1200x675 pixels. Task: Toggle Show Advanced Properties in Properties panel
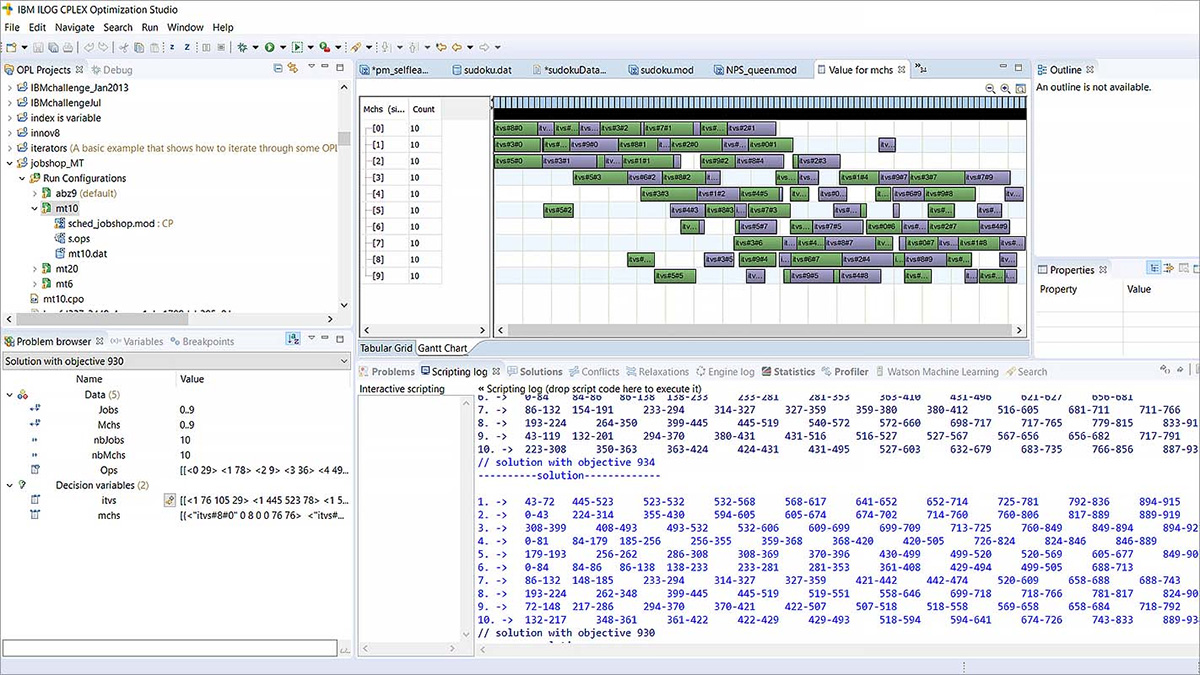click(1168, 269)
